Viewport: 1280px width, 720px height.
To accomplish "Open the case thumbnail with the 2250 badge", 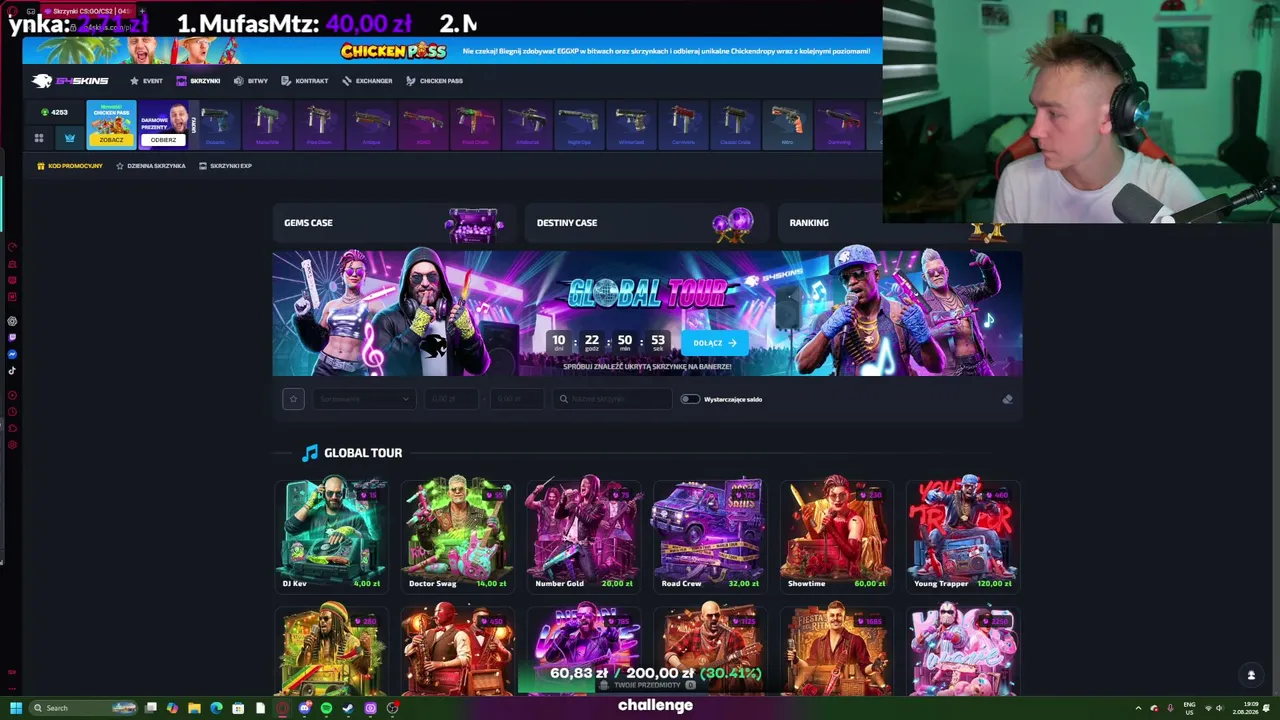I will (x=962, y=648).
